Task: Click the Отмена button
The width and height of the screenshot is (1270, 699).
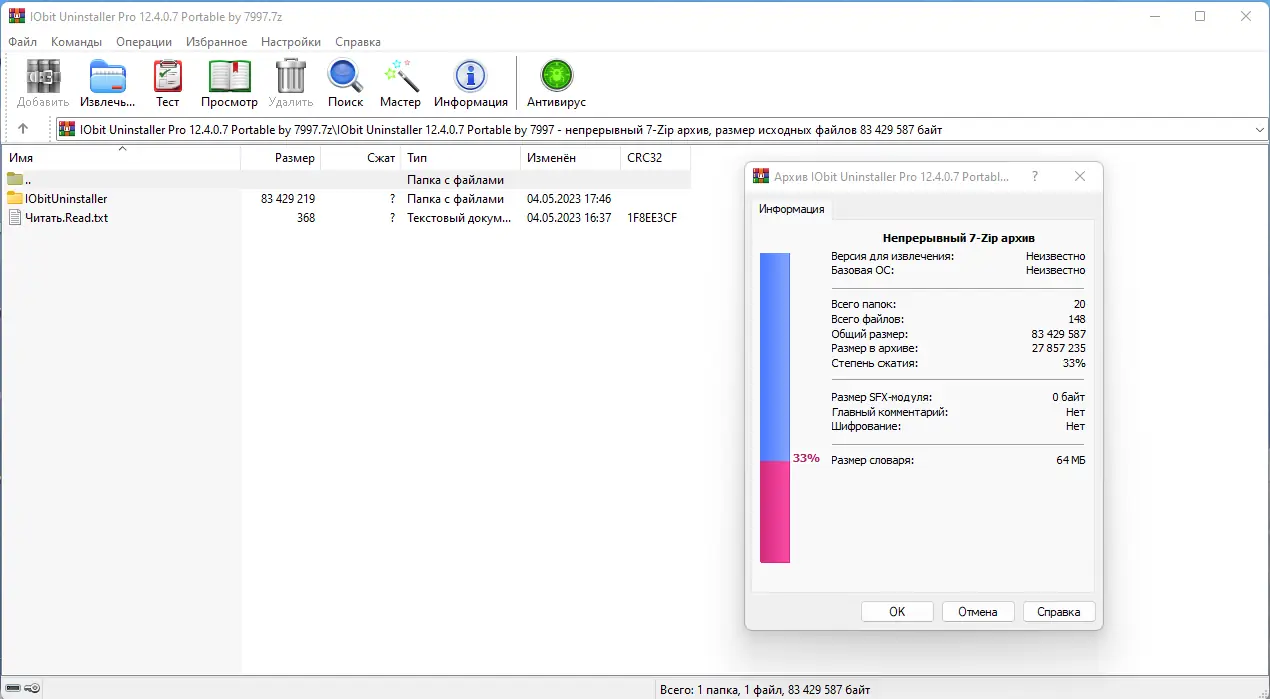Action: point(978,612)
